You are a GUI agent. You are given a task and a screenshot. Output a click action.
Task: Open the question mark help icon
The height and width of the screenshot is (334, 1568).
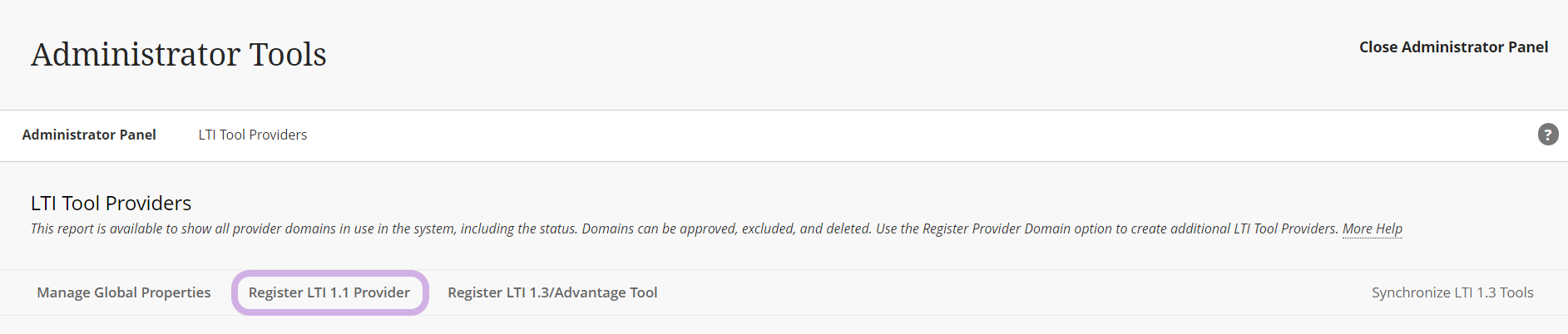click(1547, 135)
